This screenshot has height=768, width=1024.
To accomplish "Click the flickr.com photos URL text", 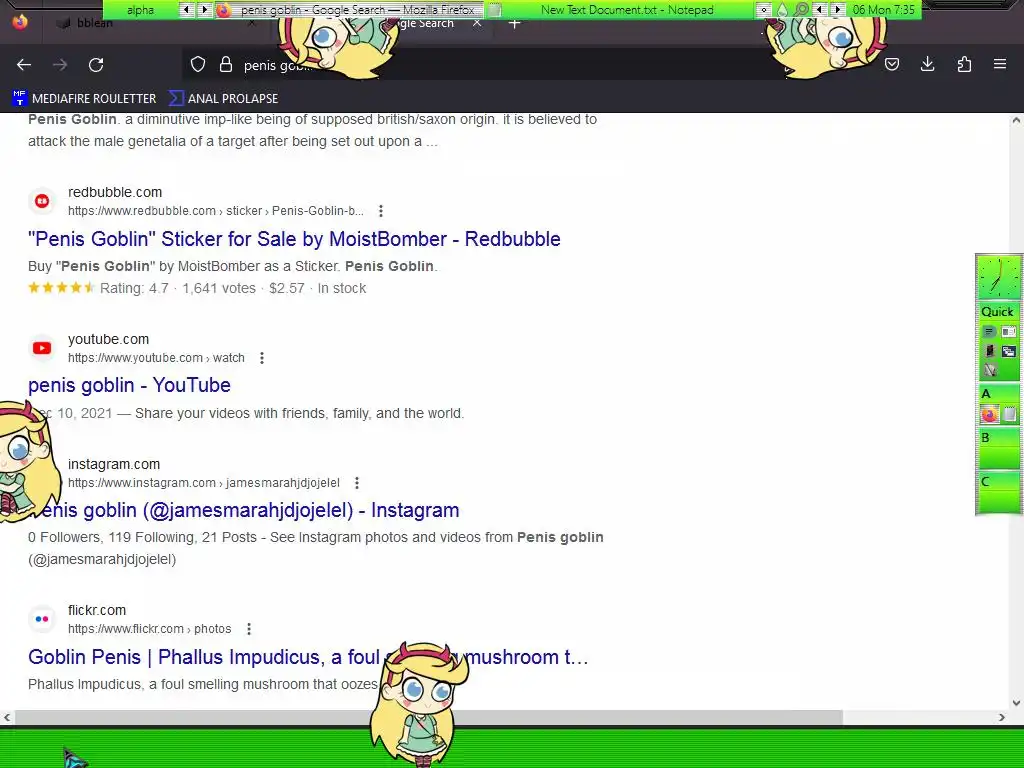I will point(150,629).
